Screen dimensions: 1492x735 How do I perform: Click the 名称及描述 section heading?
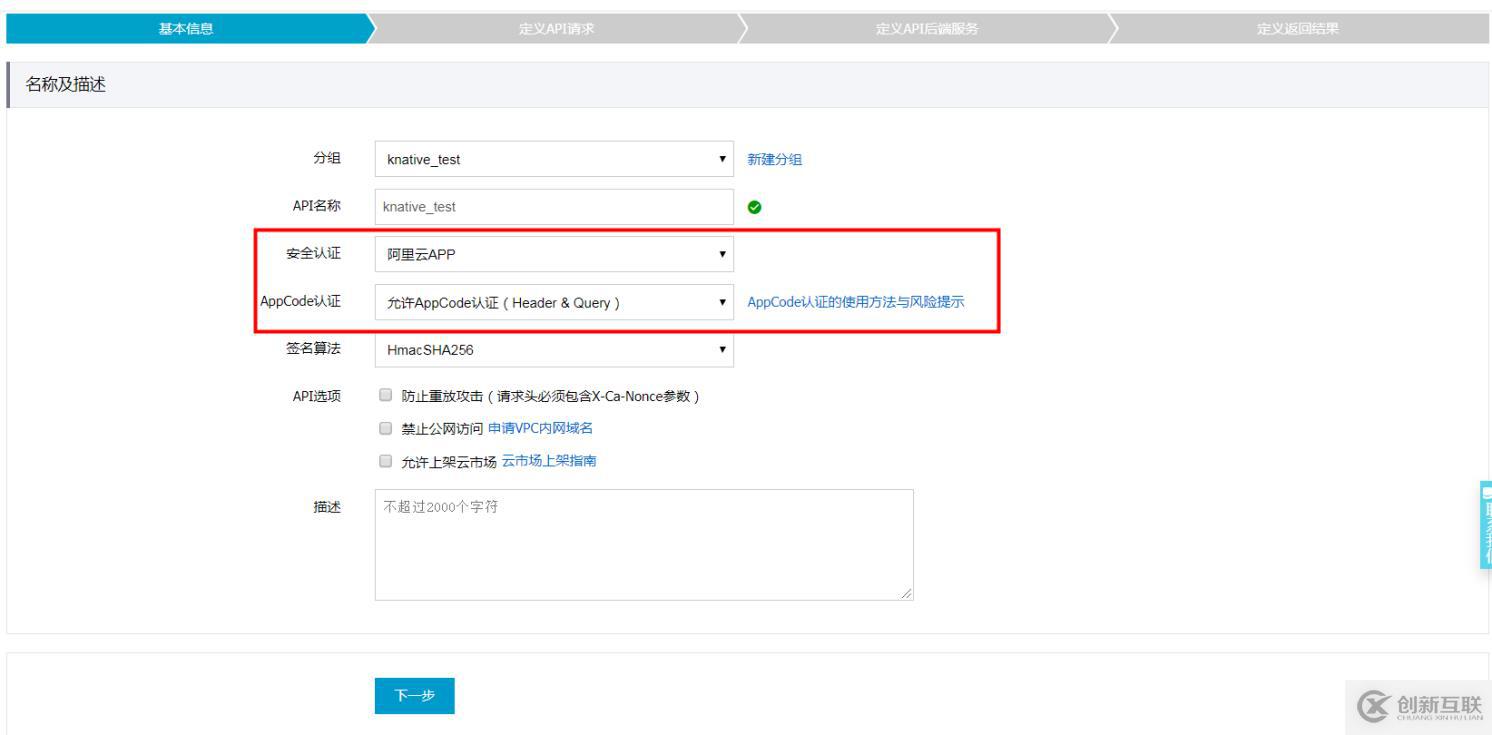pos(66,85)
